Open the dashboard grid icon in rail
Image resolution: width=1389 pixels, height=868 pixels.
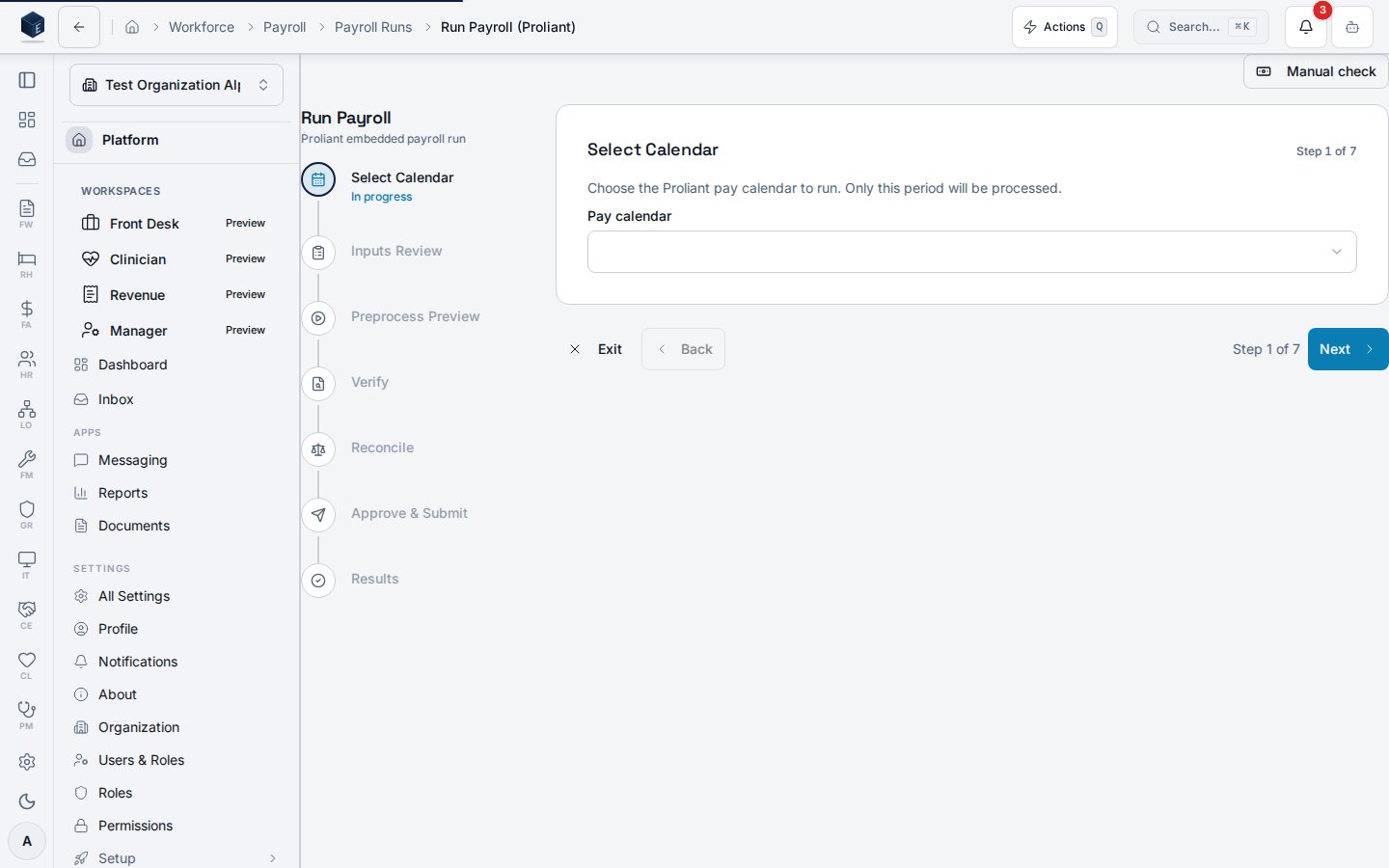pyautogui.click(x=27, y=120)
